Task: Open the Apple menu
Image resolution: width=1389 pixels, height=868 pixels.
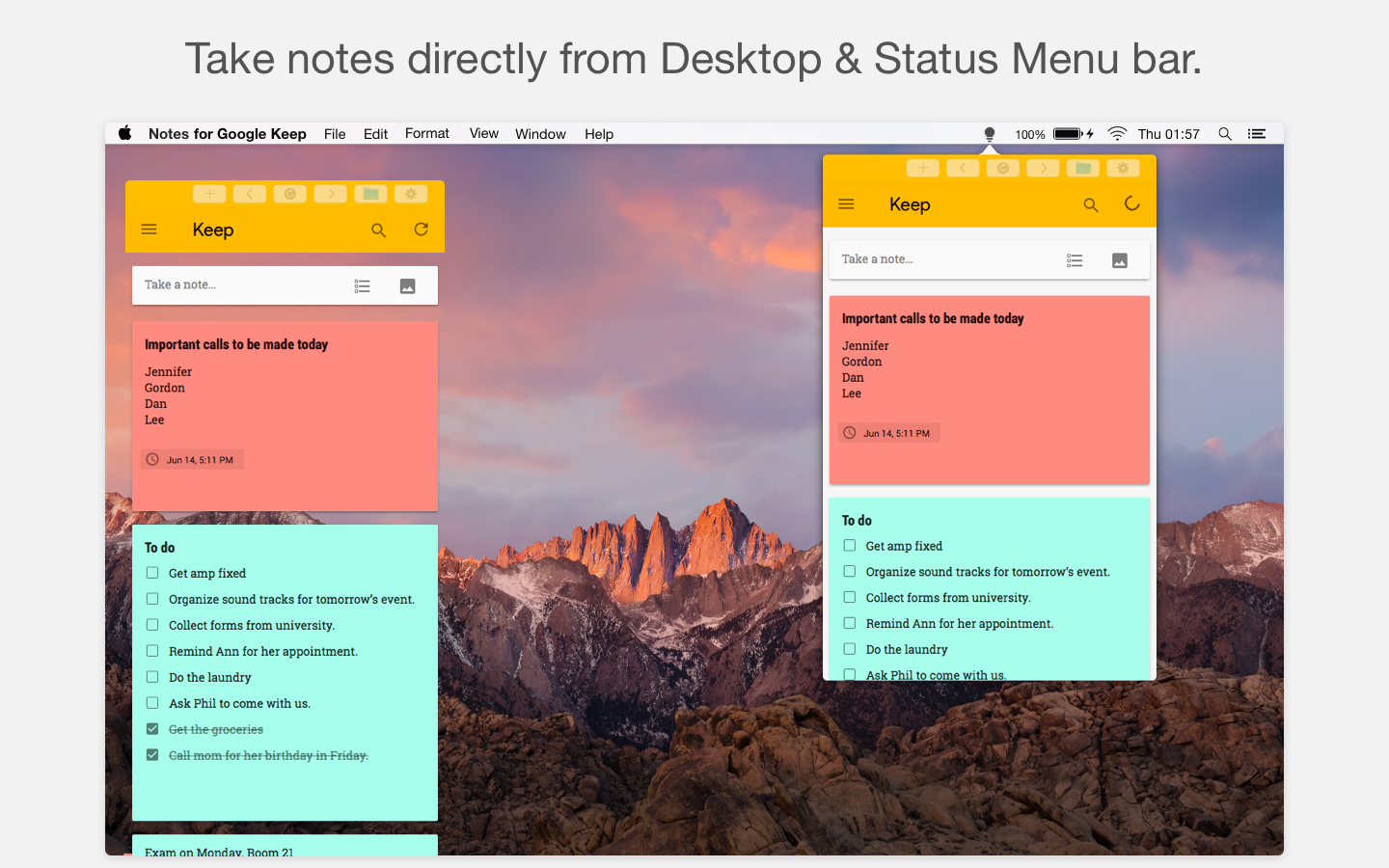Action: [125, 133]
